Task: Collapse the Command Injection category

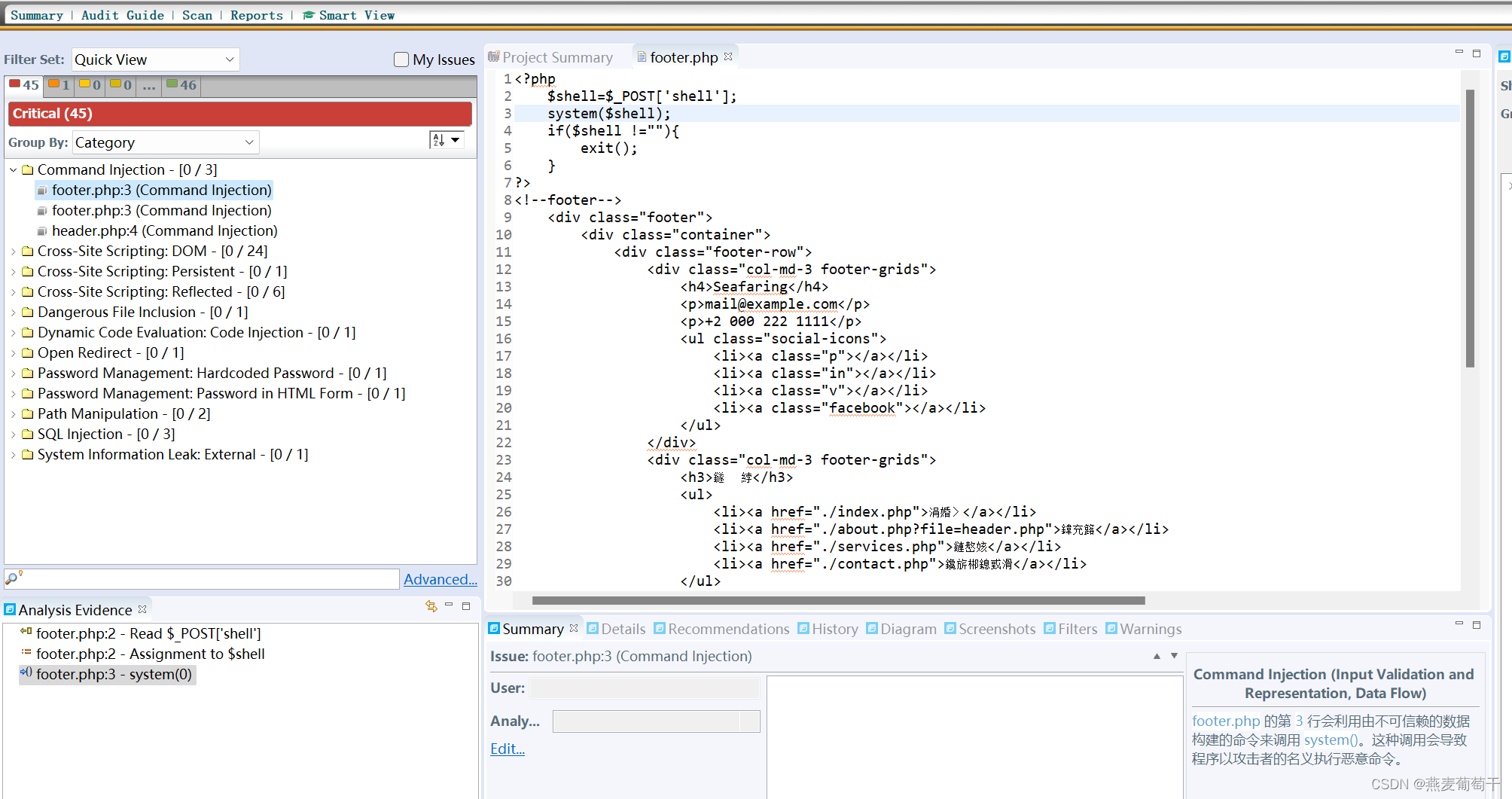Action: coord(13,170)
